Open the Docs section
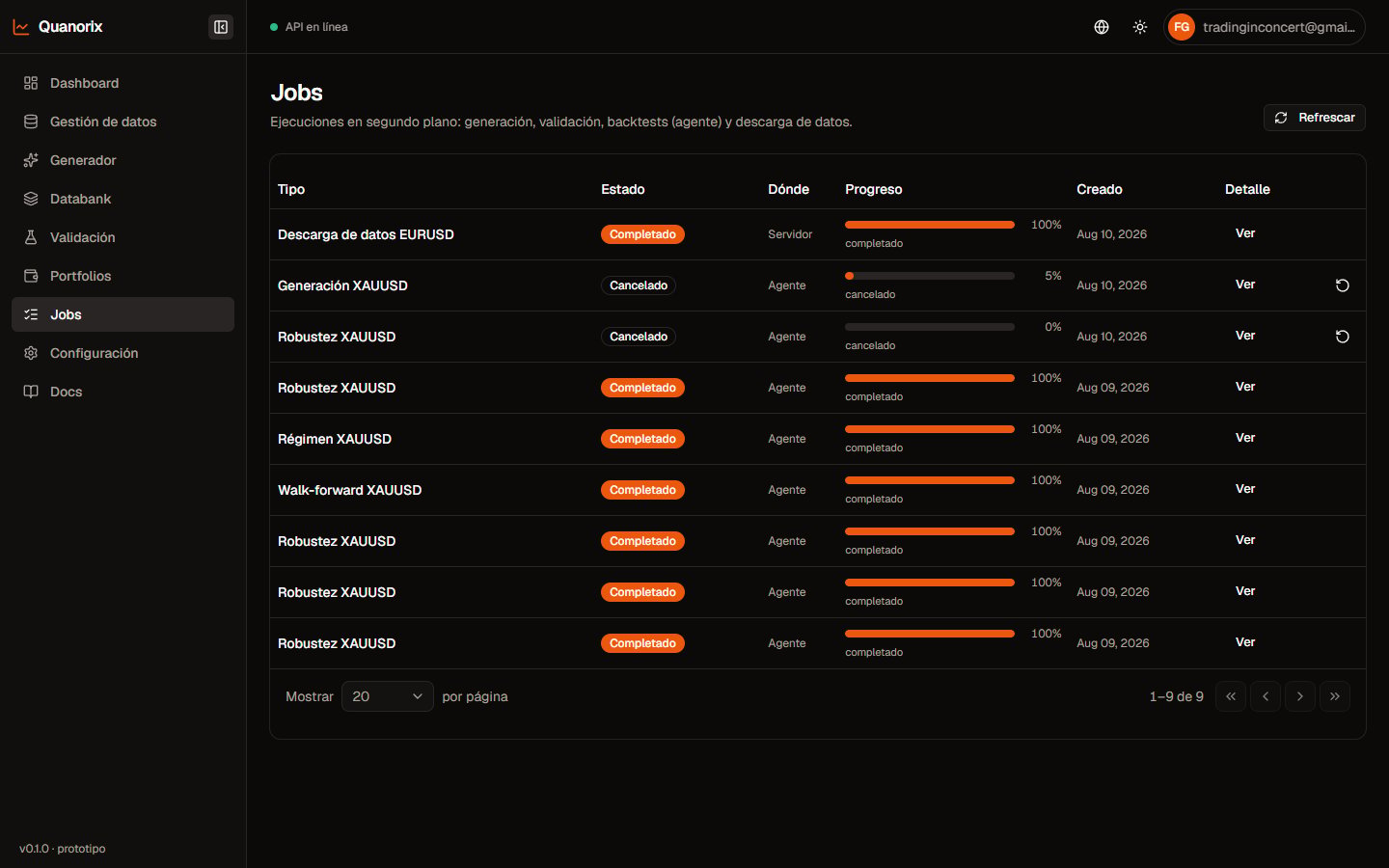 (x=123, y=392)
